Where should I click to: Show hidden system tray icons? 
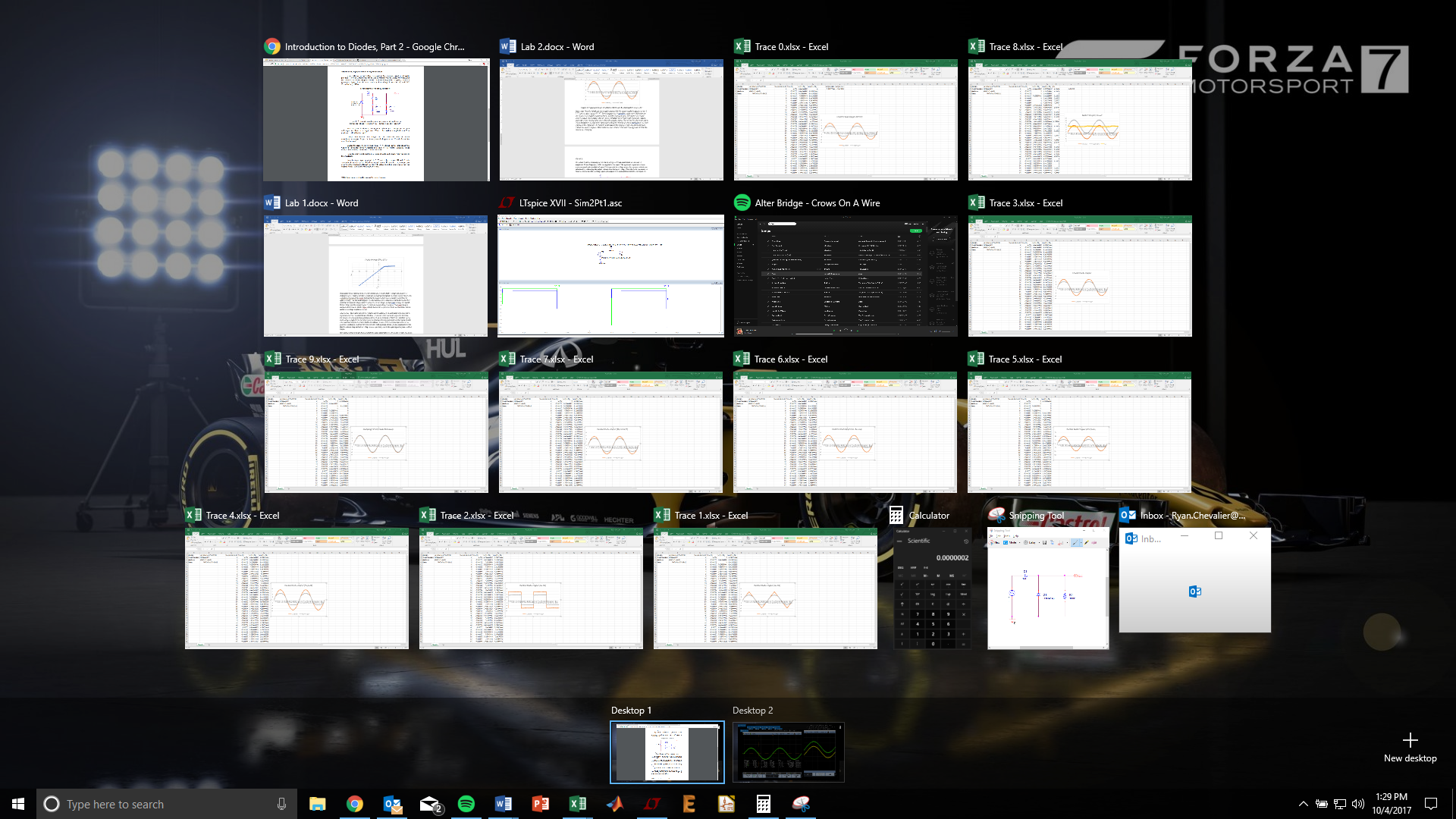[1303, 804]
